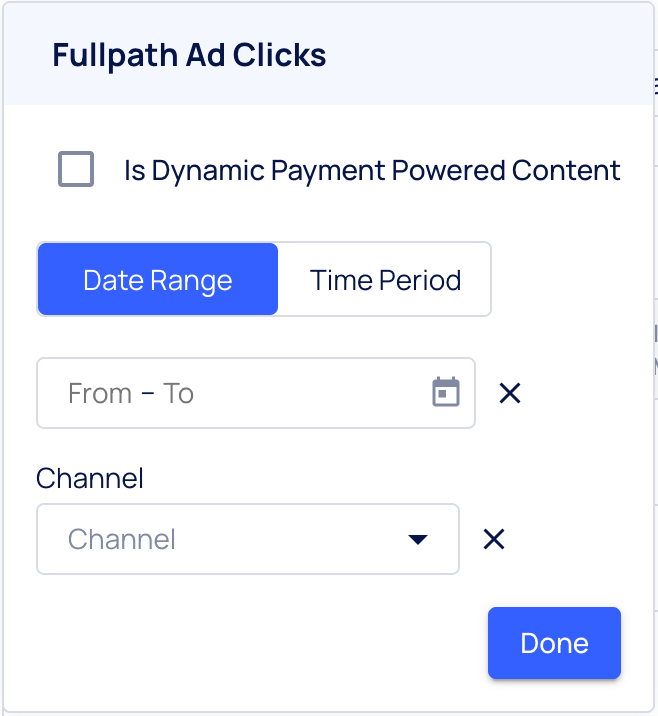The width and height of the screenshot is (658, 716).
Task: Clear the From – To date range
Action: (x=510, y=393)
